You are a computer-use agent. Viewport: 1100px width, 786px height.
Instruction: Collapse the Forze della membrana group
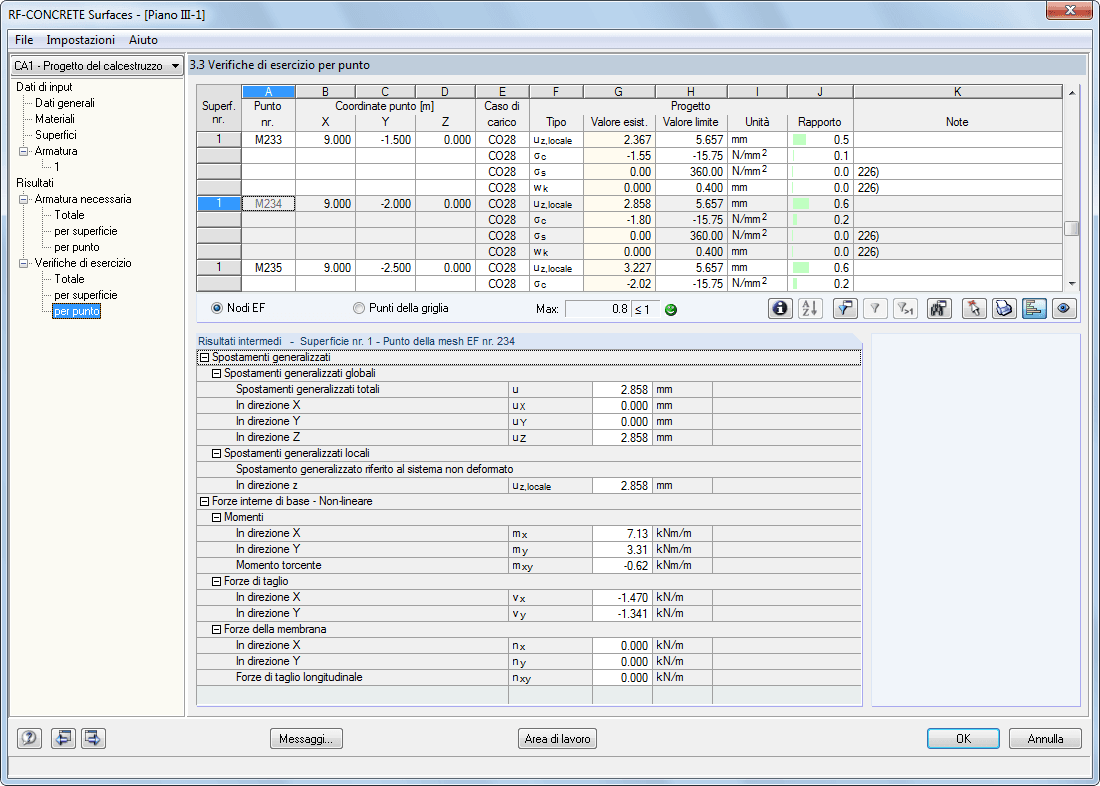point(216,630)
